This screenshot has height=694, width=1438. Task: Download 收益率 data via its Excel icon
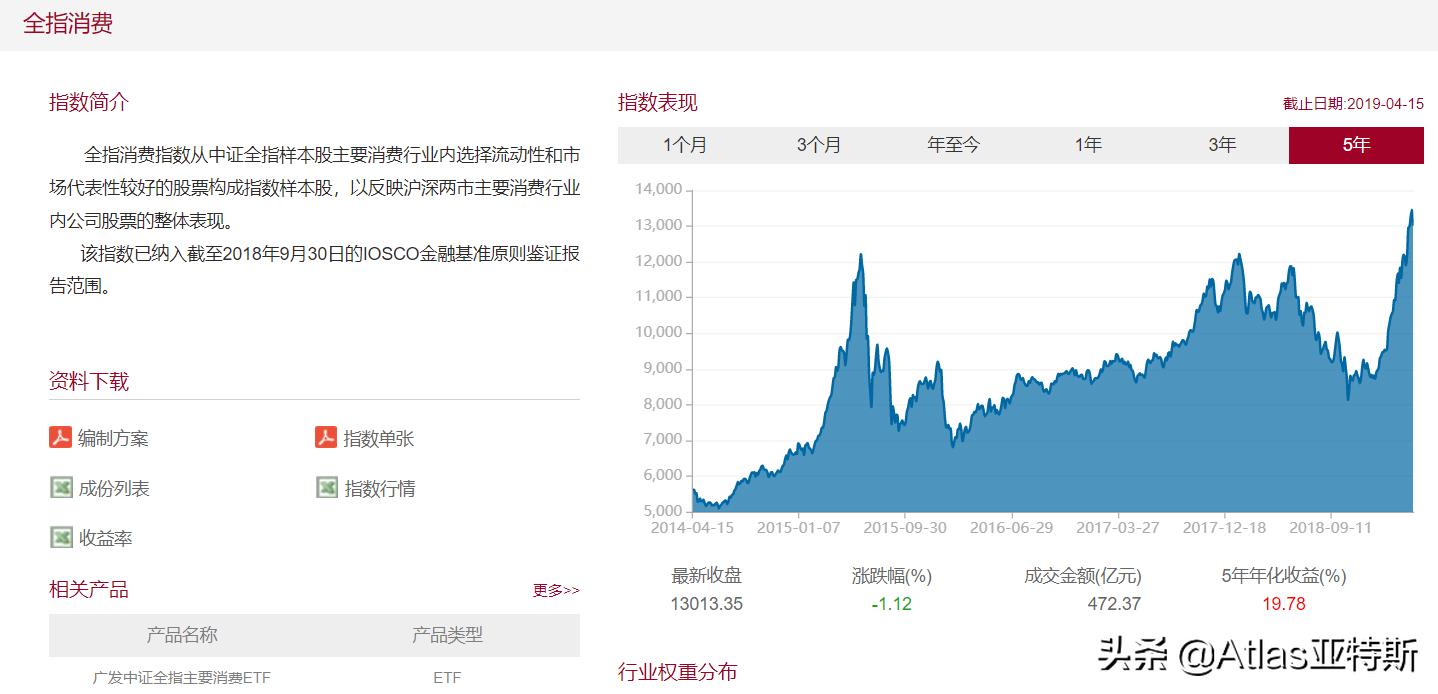tap(62, 537)
